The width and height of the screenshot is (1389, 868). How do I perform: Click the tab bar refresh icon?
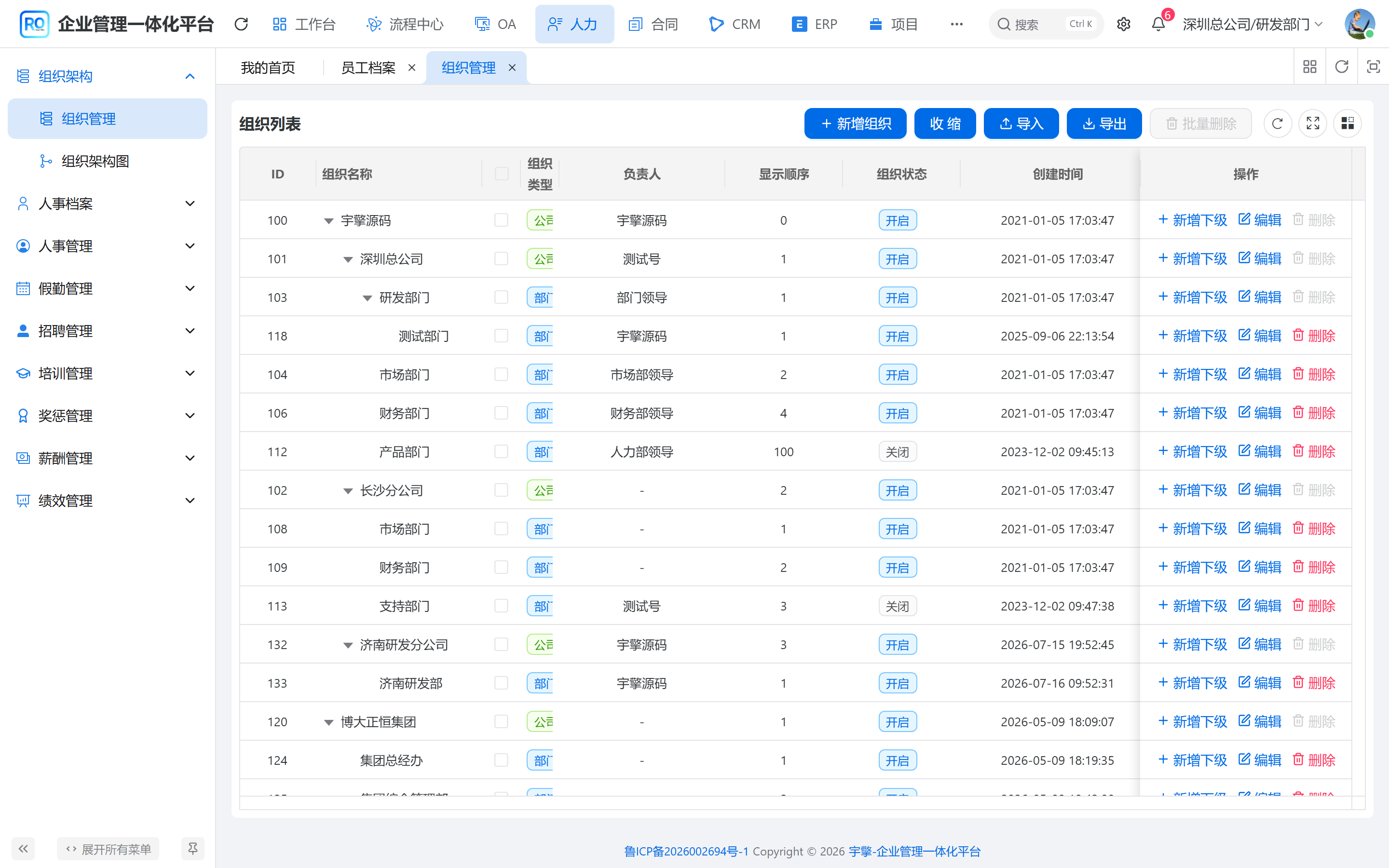pyautogui.click(x=1341, y=67)
